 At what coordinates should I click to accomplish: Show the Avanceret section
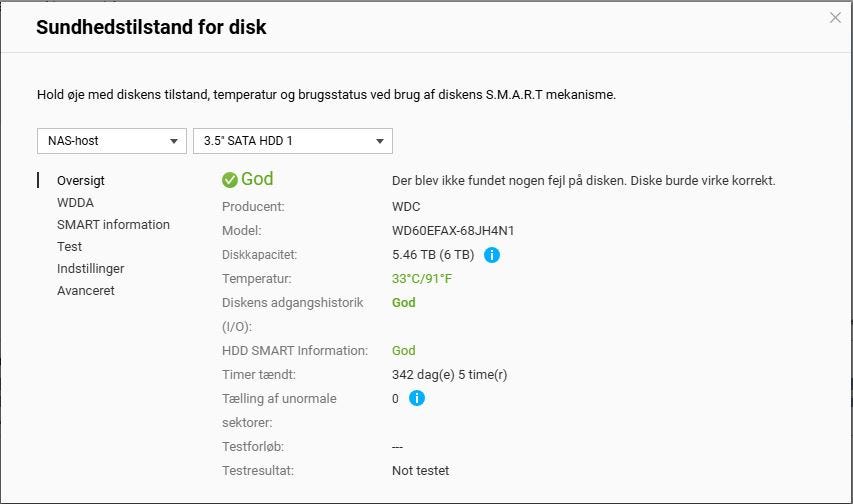coord(86,291)
